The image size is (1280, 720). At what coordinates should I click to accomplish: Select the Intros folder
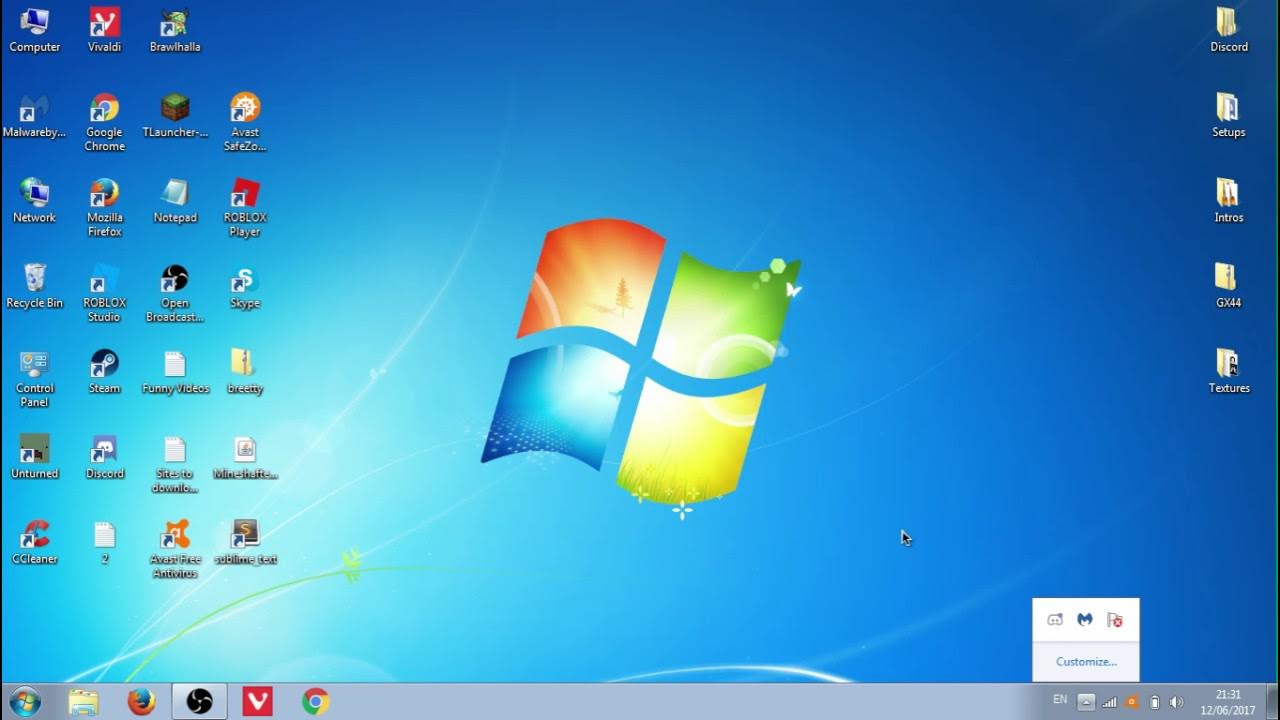(x=1228, y=200)
